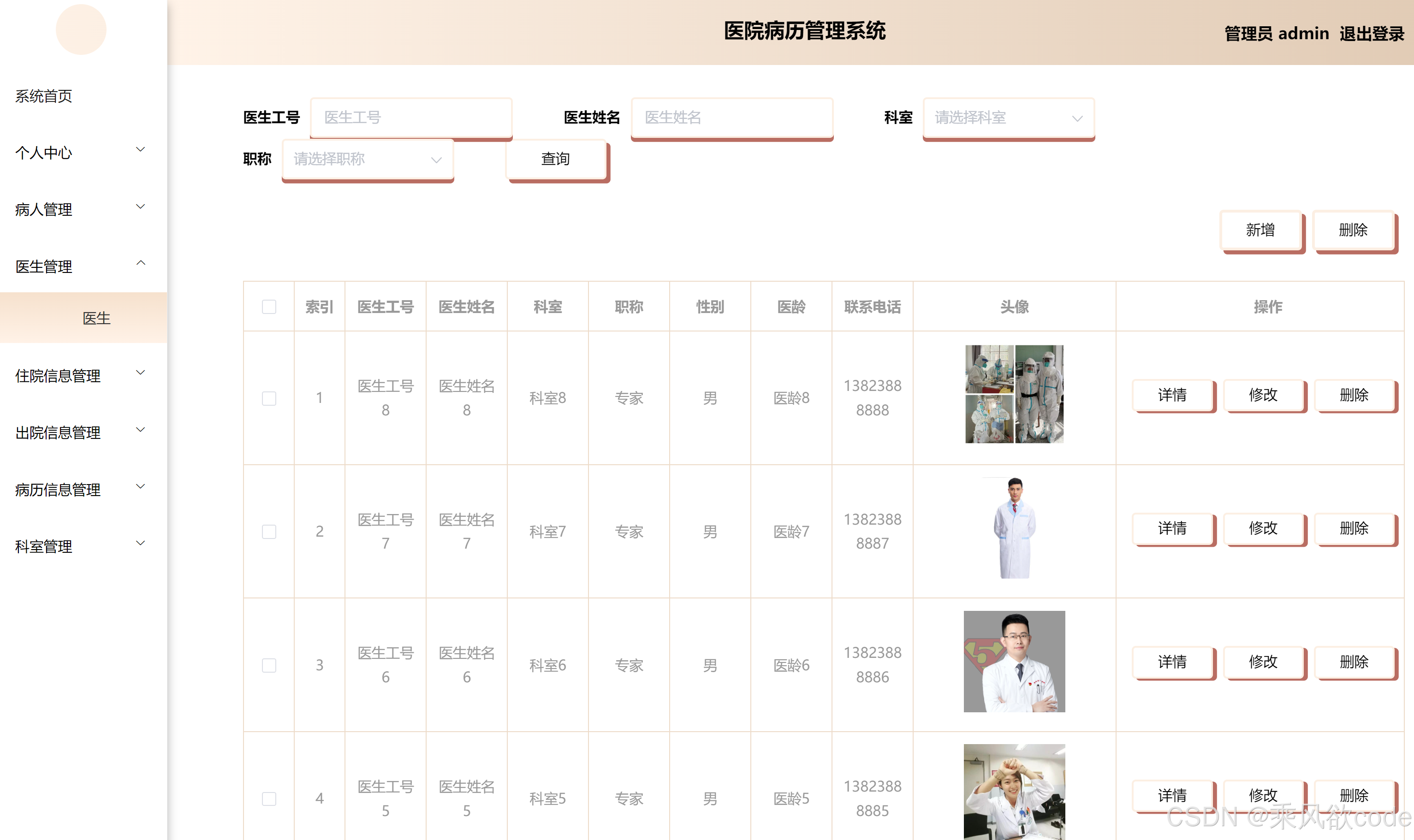Click the 查询 search button

[x=555, y=159]
